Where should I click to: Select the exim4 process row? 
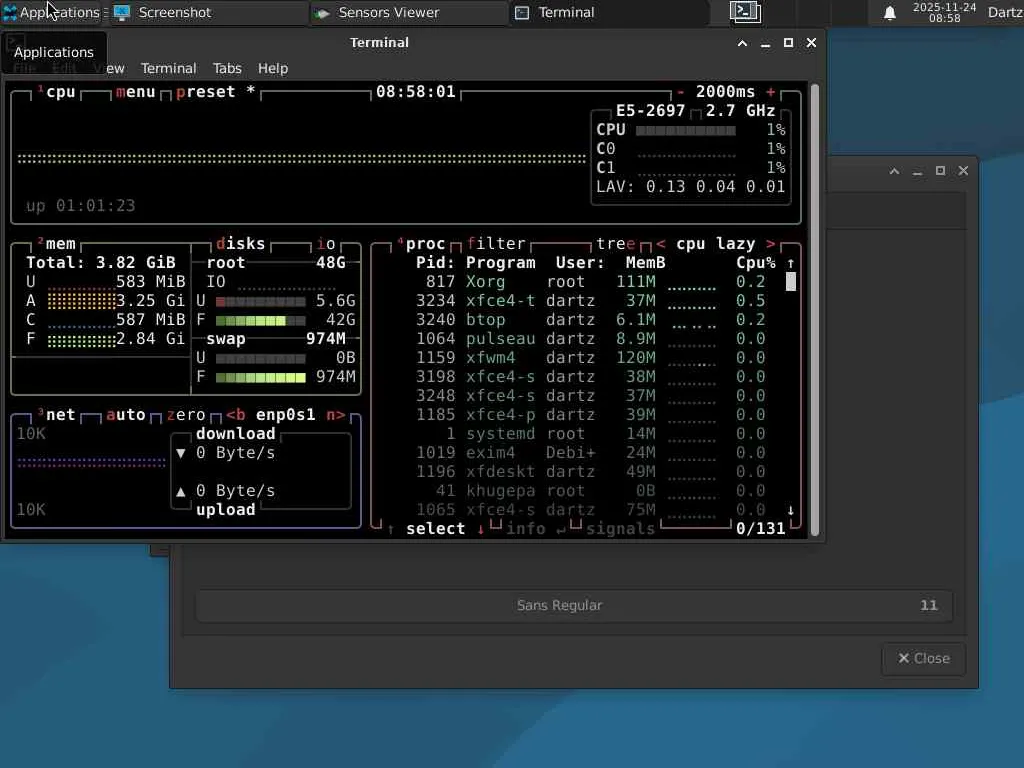point(585,453)
